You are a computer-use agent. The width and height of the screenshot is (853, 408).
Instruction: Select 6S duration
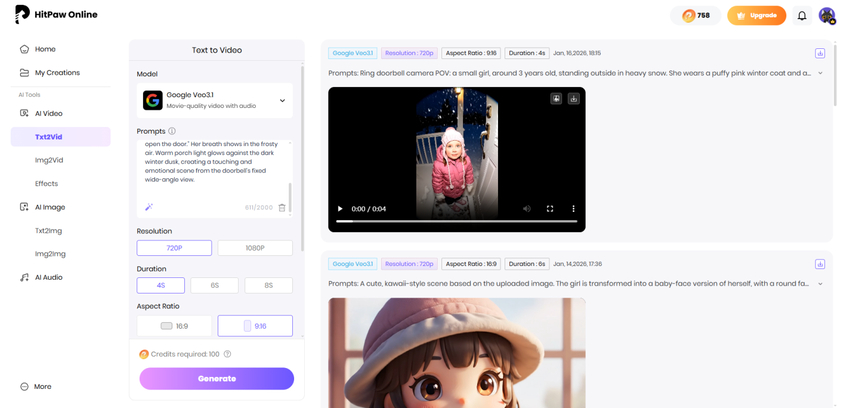point(214,285)
